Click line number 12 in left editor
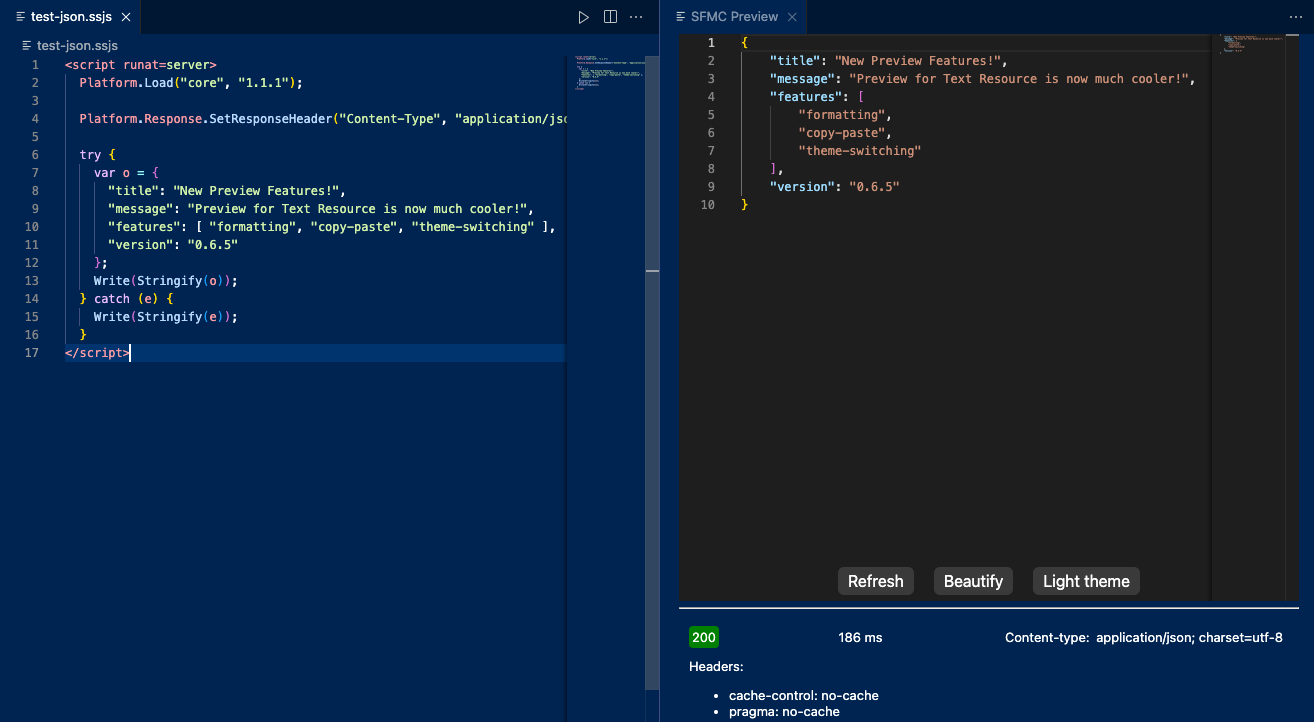Screen dimensions: 1314x722 click(x=31, y=263)
